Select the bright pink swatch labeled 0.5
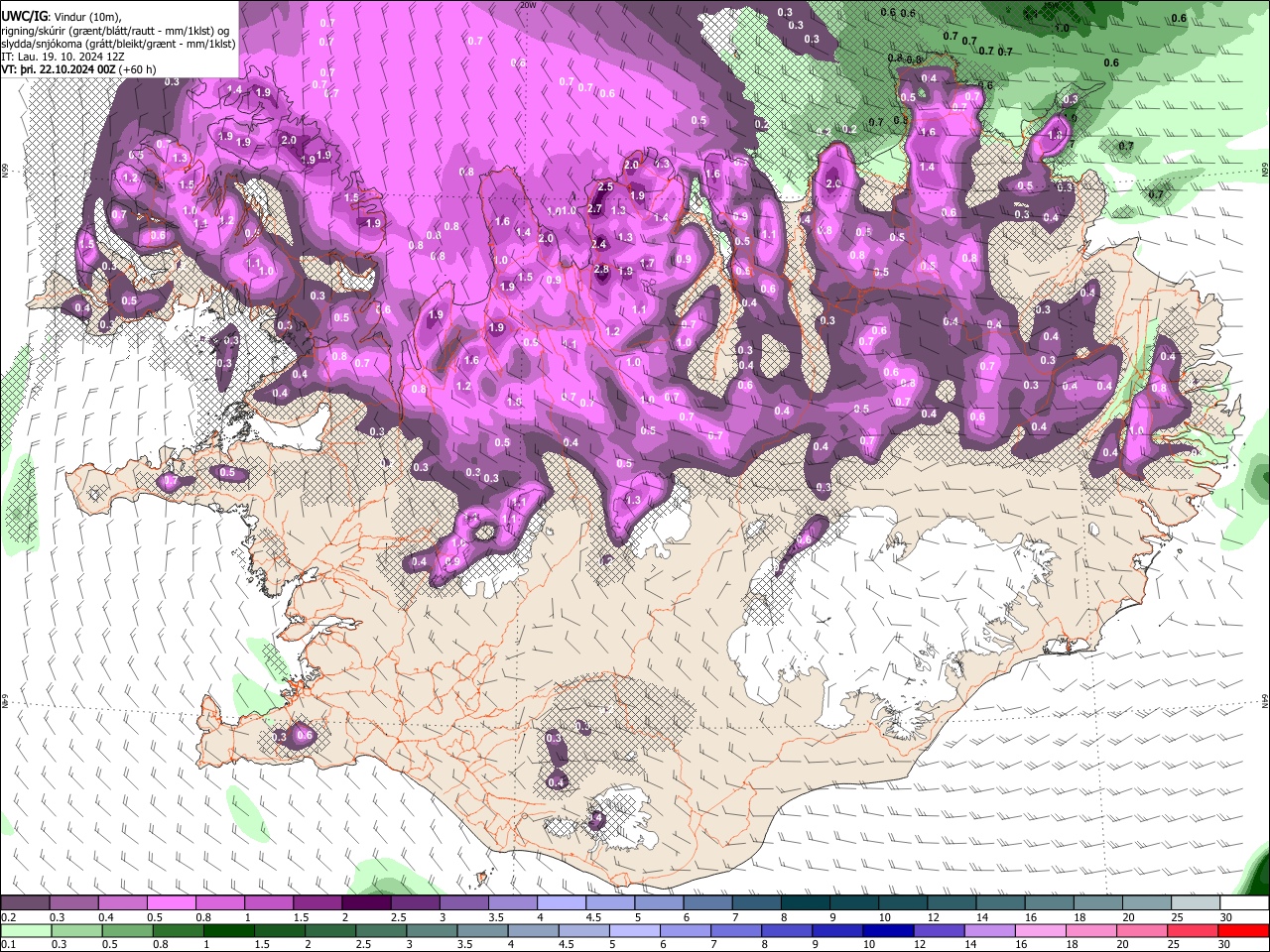 click(171, 903)
